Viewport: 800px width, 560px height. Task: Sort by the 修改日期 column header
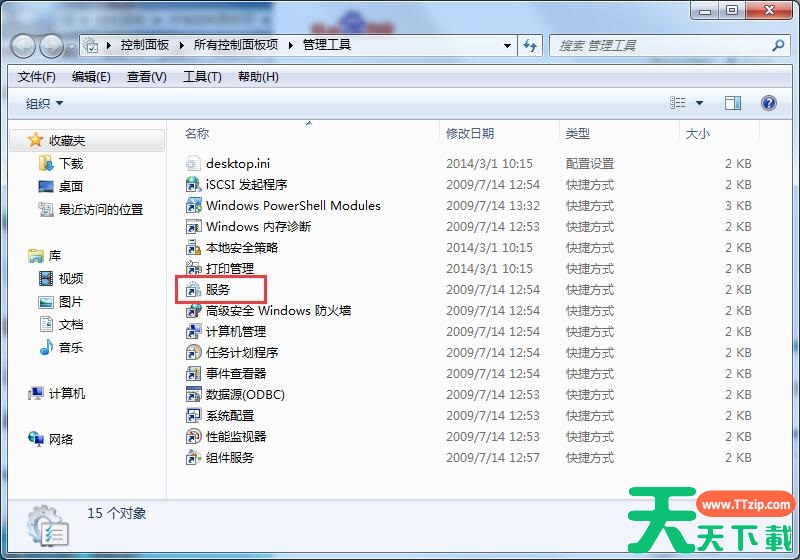470,134
